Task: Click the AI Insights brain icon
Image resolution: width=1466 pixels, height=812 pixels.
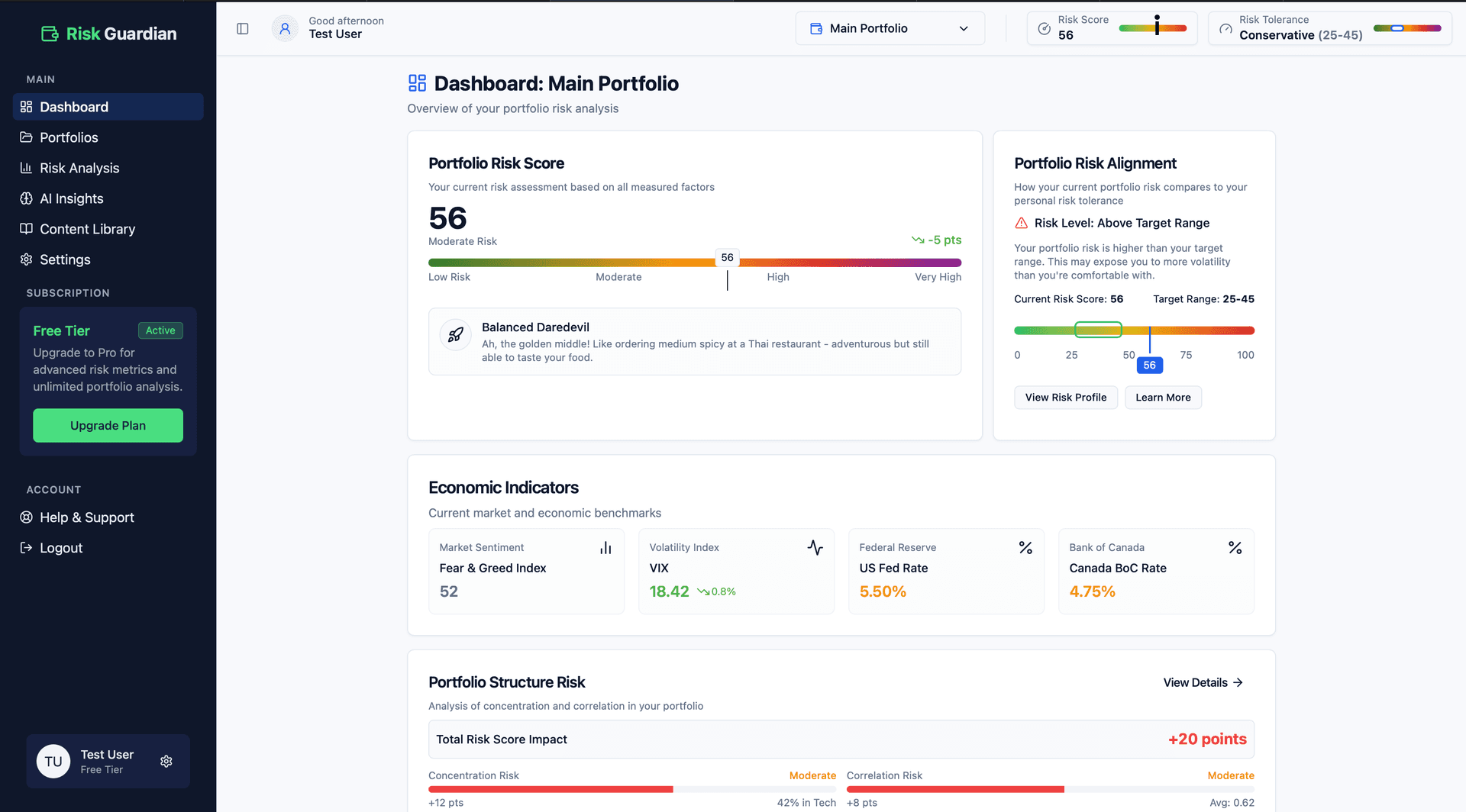Action: pyautogui.click(x=26, y=198)
